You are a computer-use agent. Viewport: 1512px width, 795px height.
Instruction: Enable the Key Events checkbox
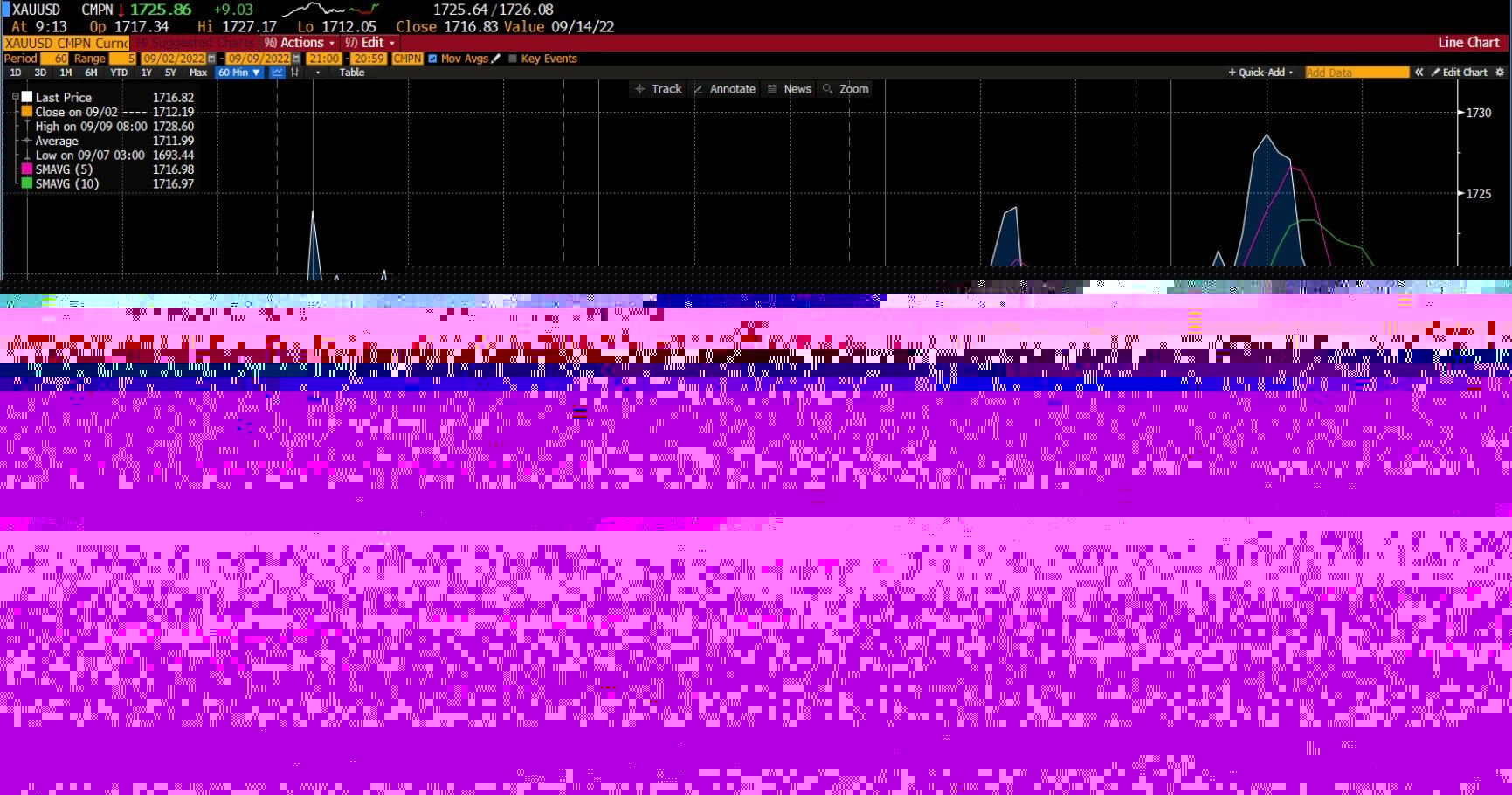[513, 59]
